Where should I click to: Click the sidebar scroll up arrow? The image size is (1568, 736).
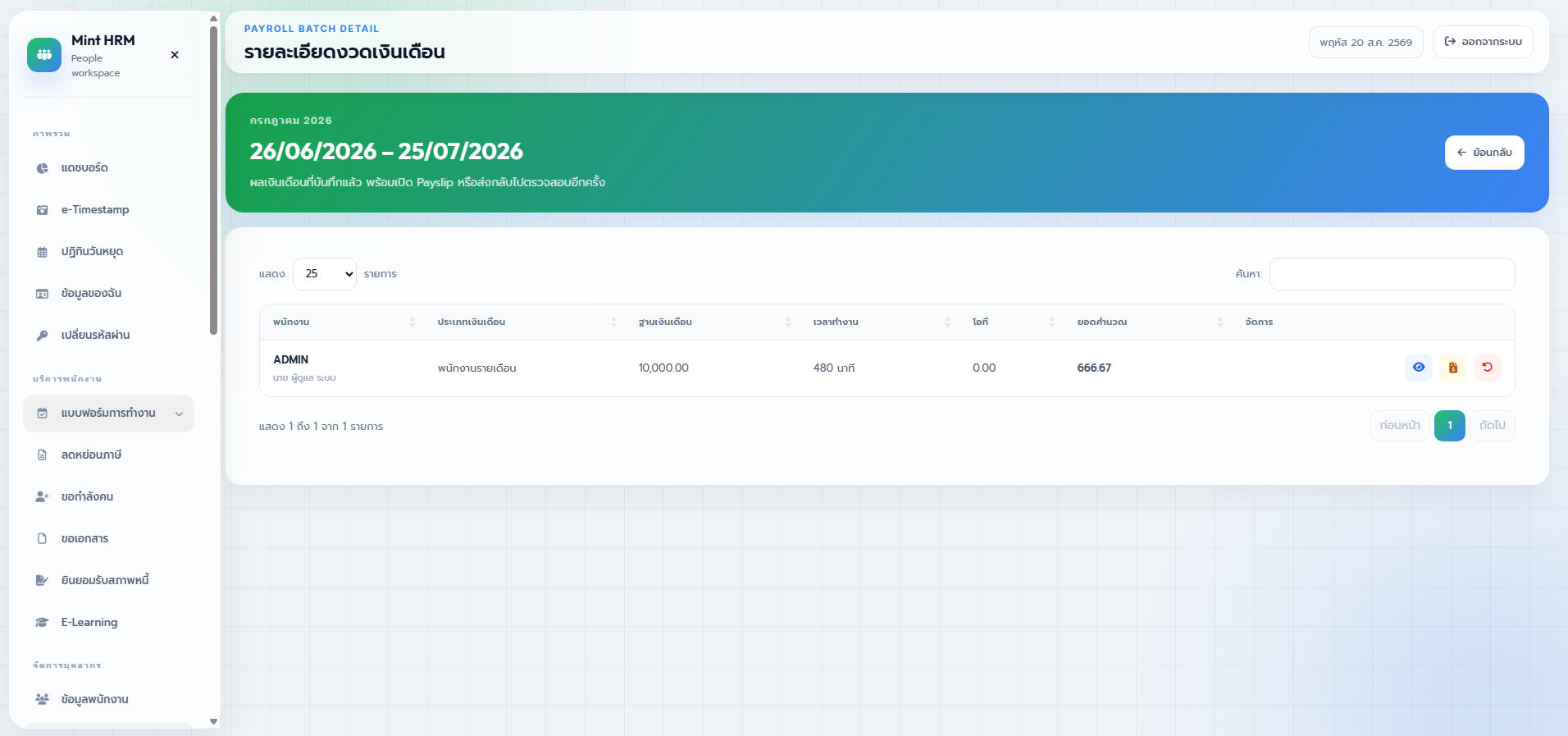213,18
